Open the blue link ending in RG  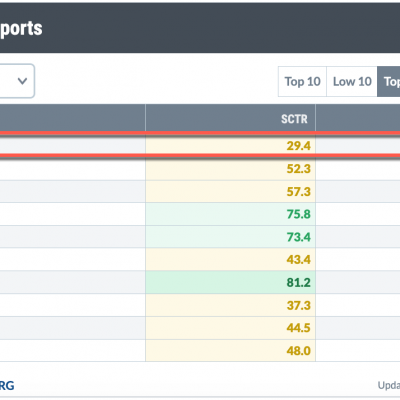(x=7, y=386)
